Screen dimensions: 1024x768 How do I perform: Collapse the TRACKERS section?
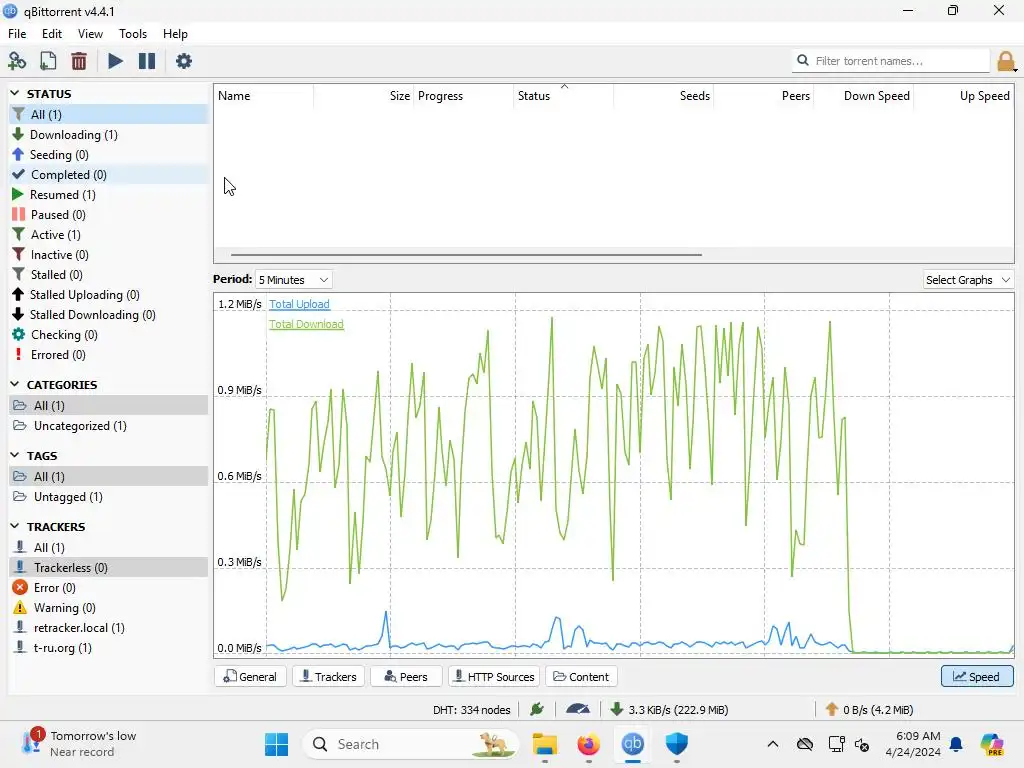coord(15,526)
